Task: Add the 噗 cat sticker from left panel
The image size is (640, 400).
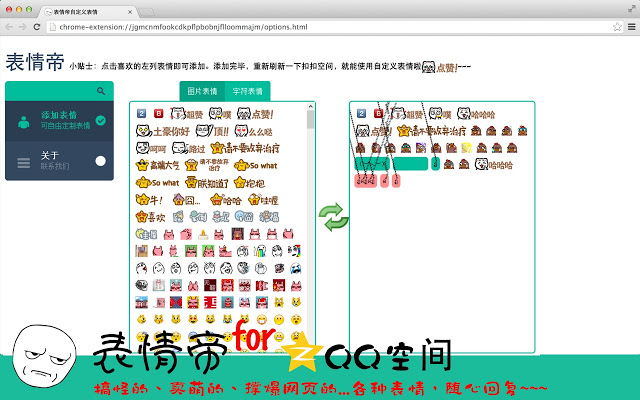Action: click(220, 114)
